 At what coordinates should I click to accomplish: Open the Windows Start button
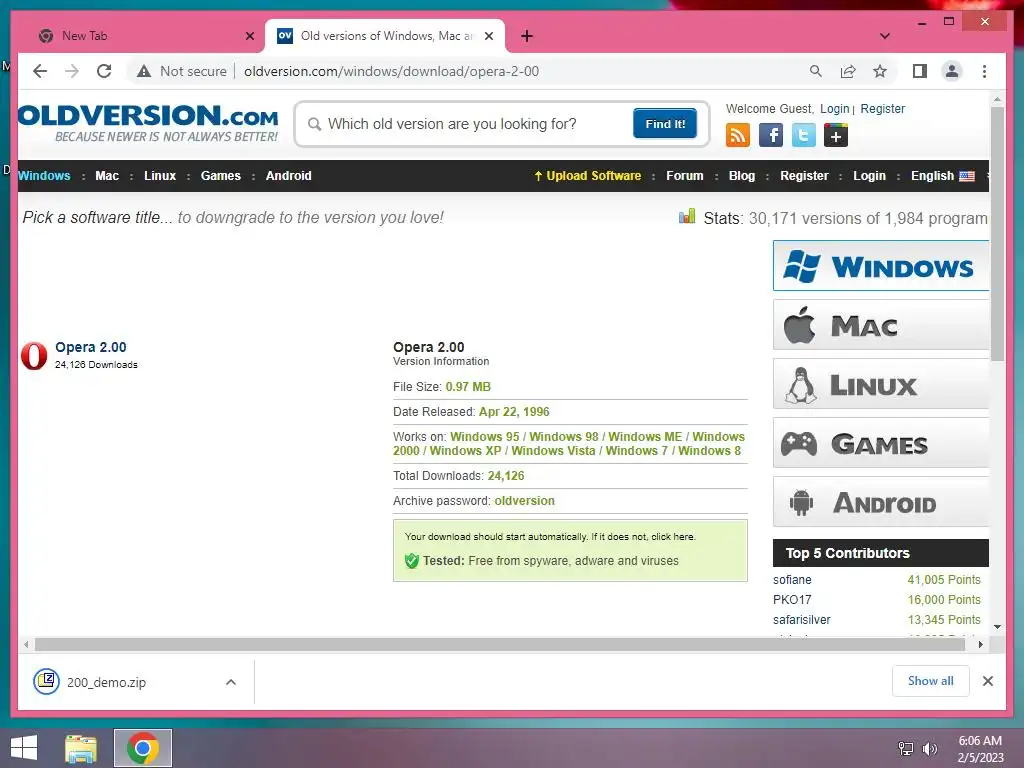pos(24,748)
